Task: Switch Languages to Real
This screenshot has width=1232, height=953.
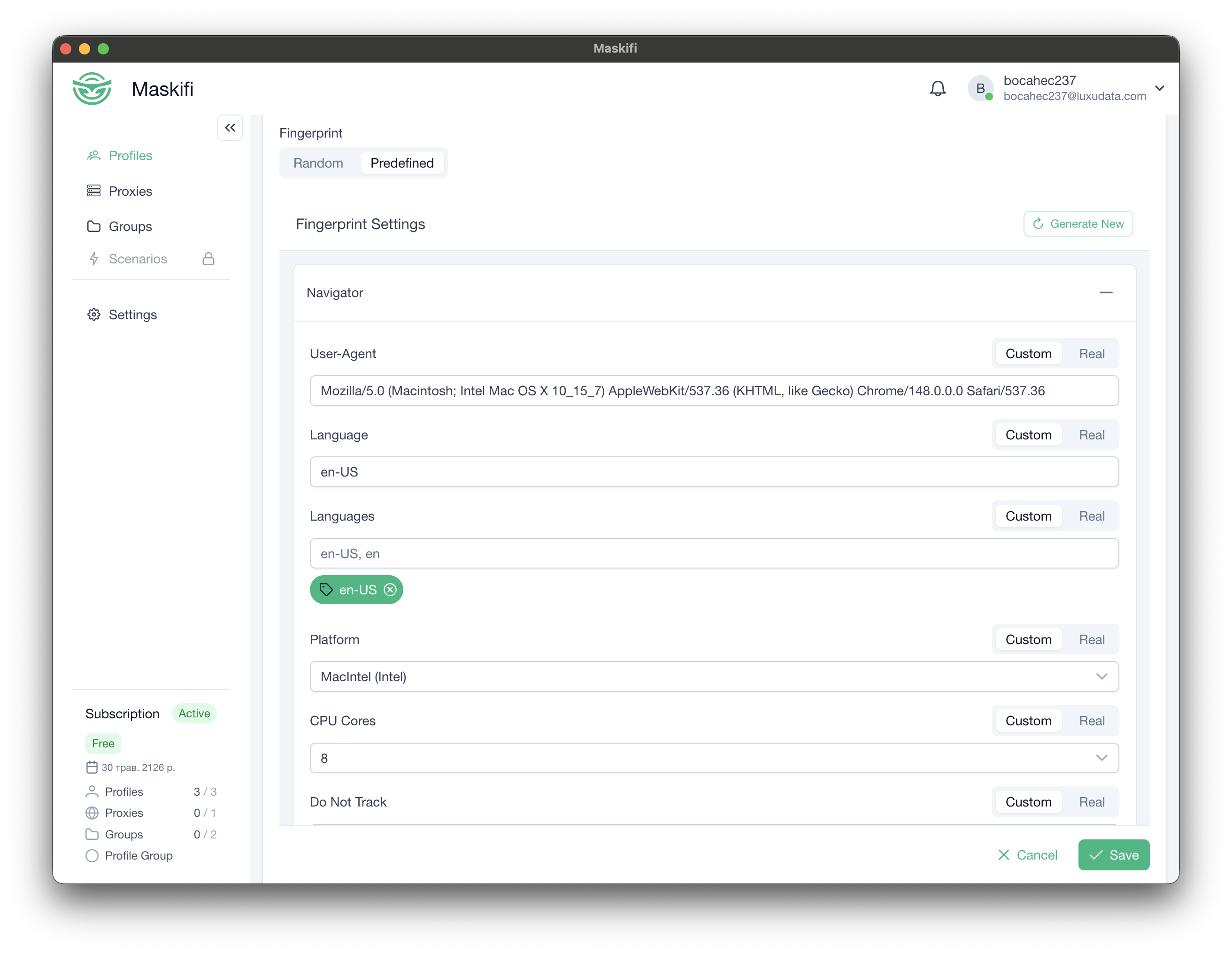Action: (x=1092, y=516)
